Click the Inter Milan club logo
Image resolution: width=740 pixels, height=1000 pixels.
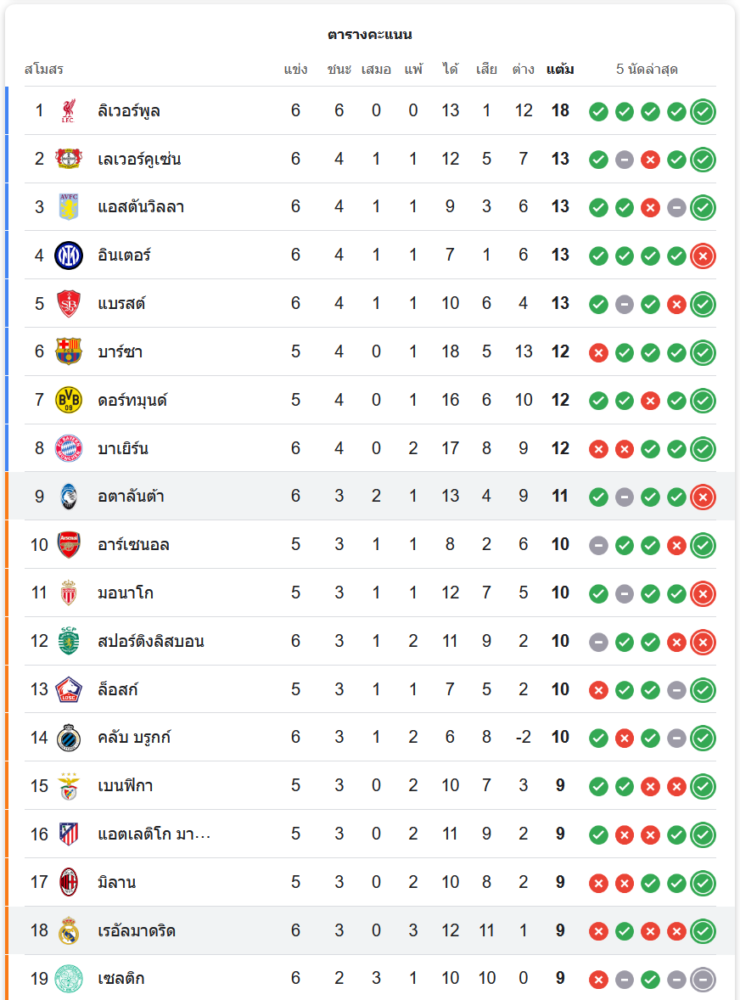pos(69,255)
